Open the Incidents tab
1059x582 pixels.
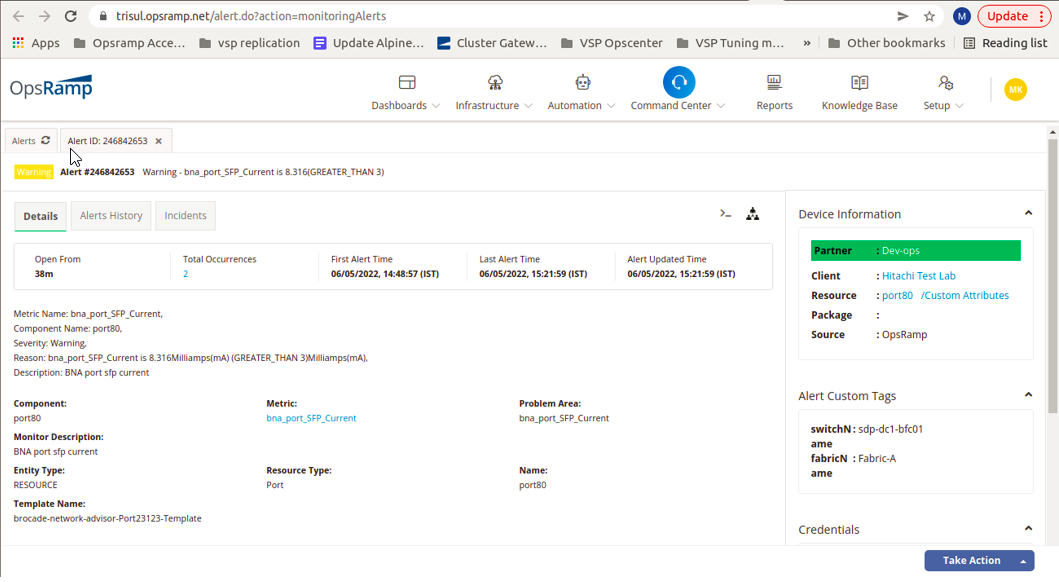point(185,215)
